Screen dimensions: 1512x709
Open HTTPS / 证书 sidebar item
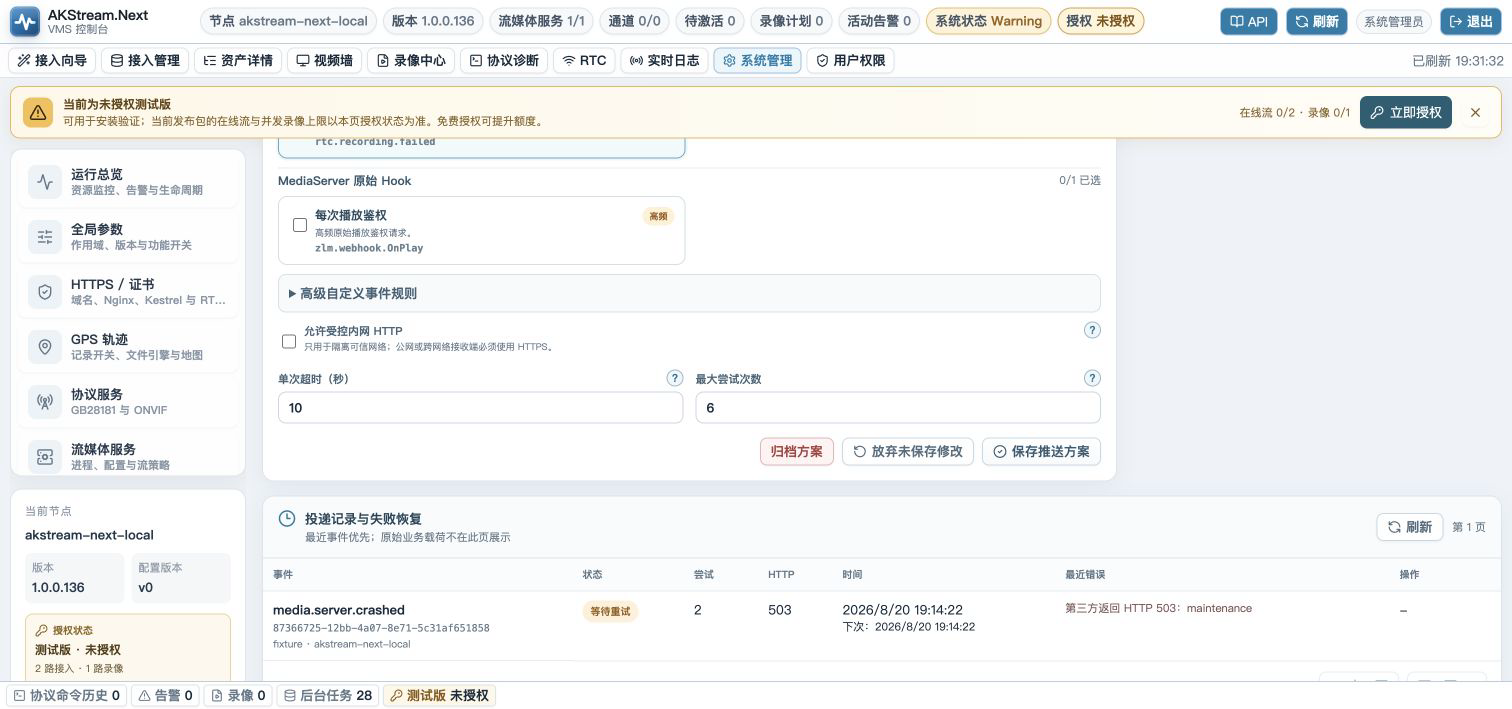[128, 291]
